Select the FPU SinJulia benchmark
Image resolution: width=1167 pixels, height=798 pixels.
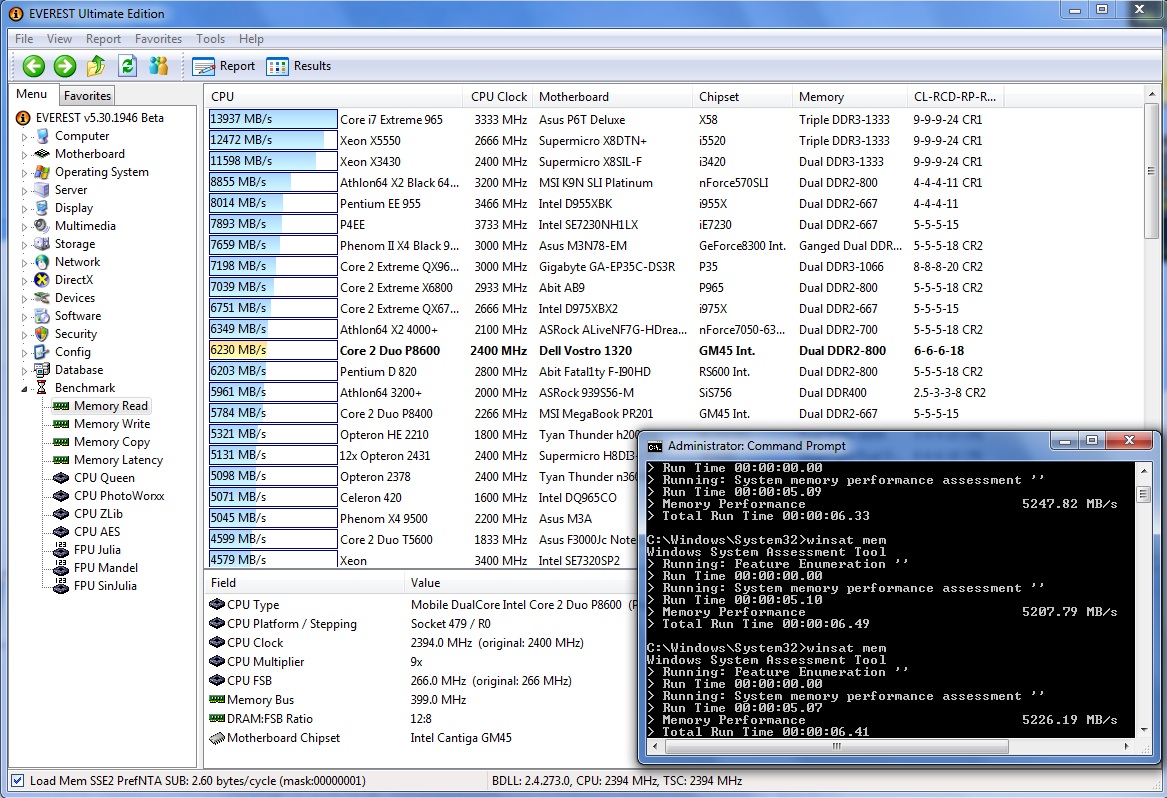105,586
